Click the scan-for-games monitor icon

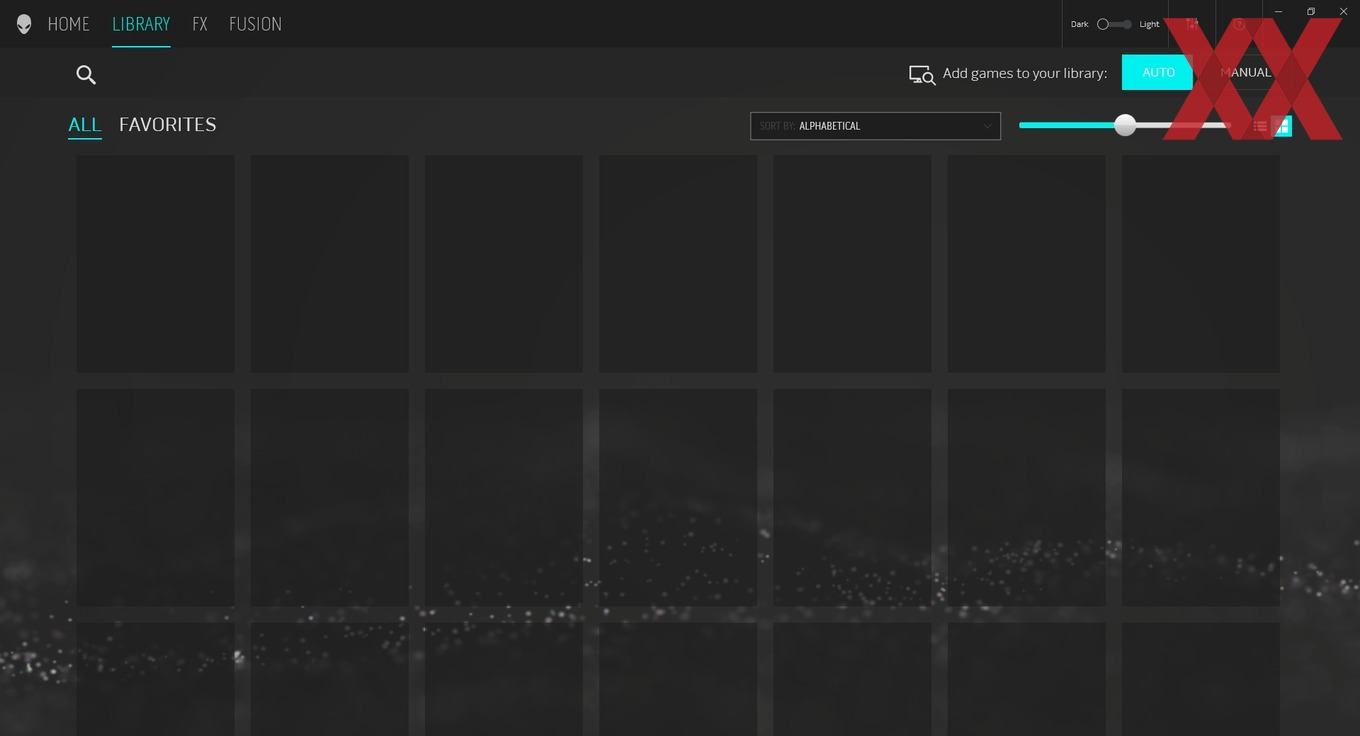(x=922, y=75)
